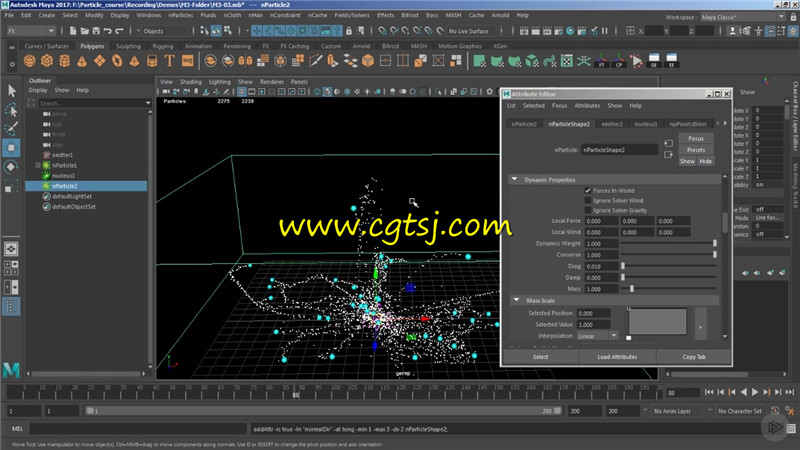Screen dimensions: 800x450
Task: Click the polygon Type text tool icon
Action: 169,61
